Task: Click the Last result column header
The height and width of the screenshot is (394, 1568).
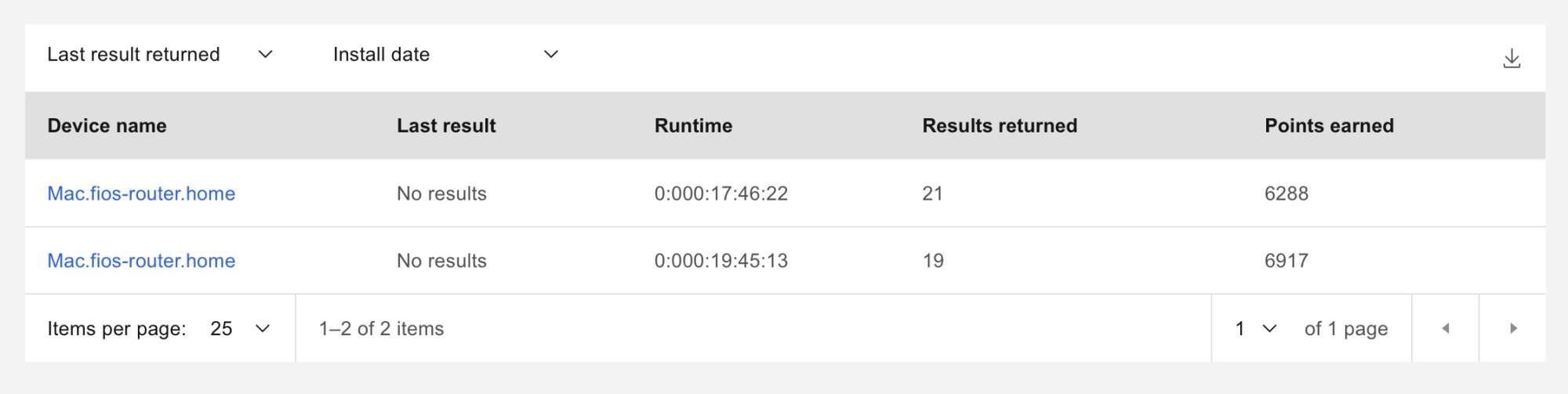Action: click(x=446, y=126)
